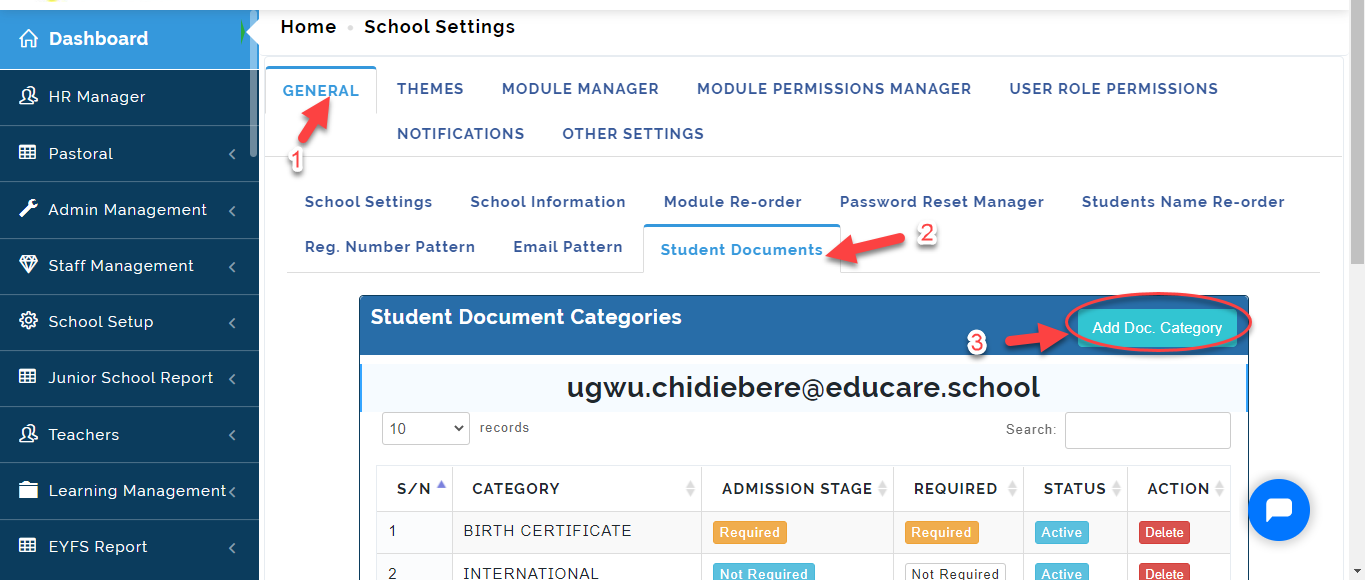This screenshot has width=1365, height=580.
Task: Click the table Search input field
Action: pyautogui.click(x=1148, y=430)
